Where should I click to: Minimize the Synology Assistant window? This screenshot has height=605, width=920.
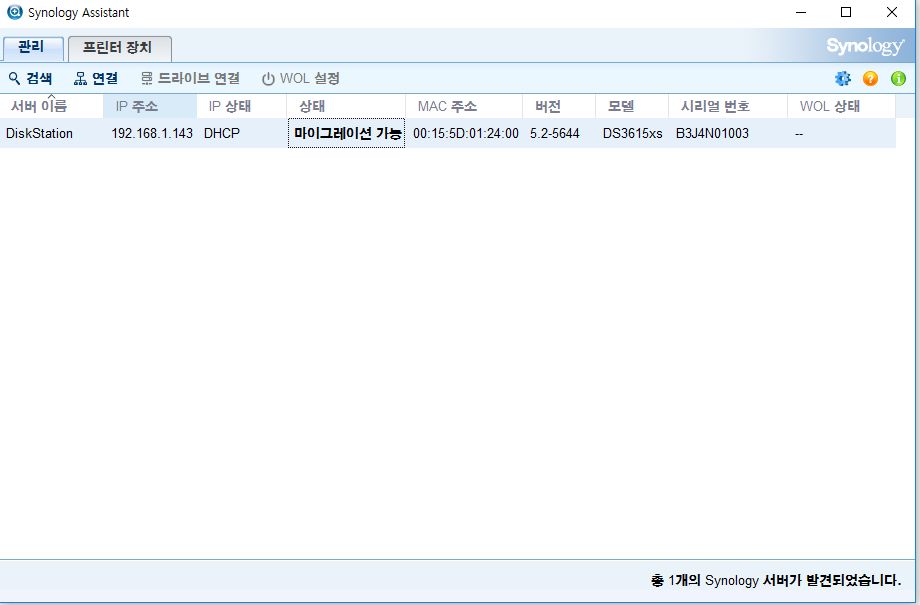[801, 12]
